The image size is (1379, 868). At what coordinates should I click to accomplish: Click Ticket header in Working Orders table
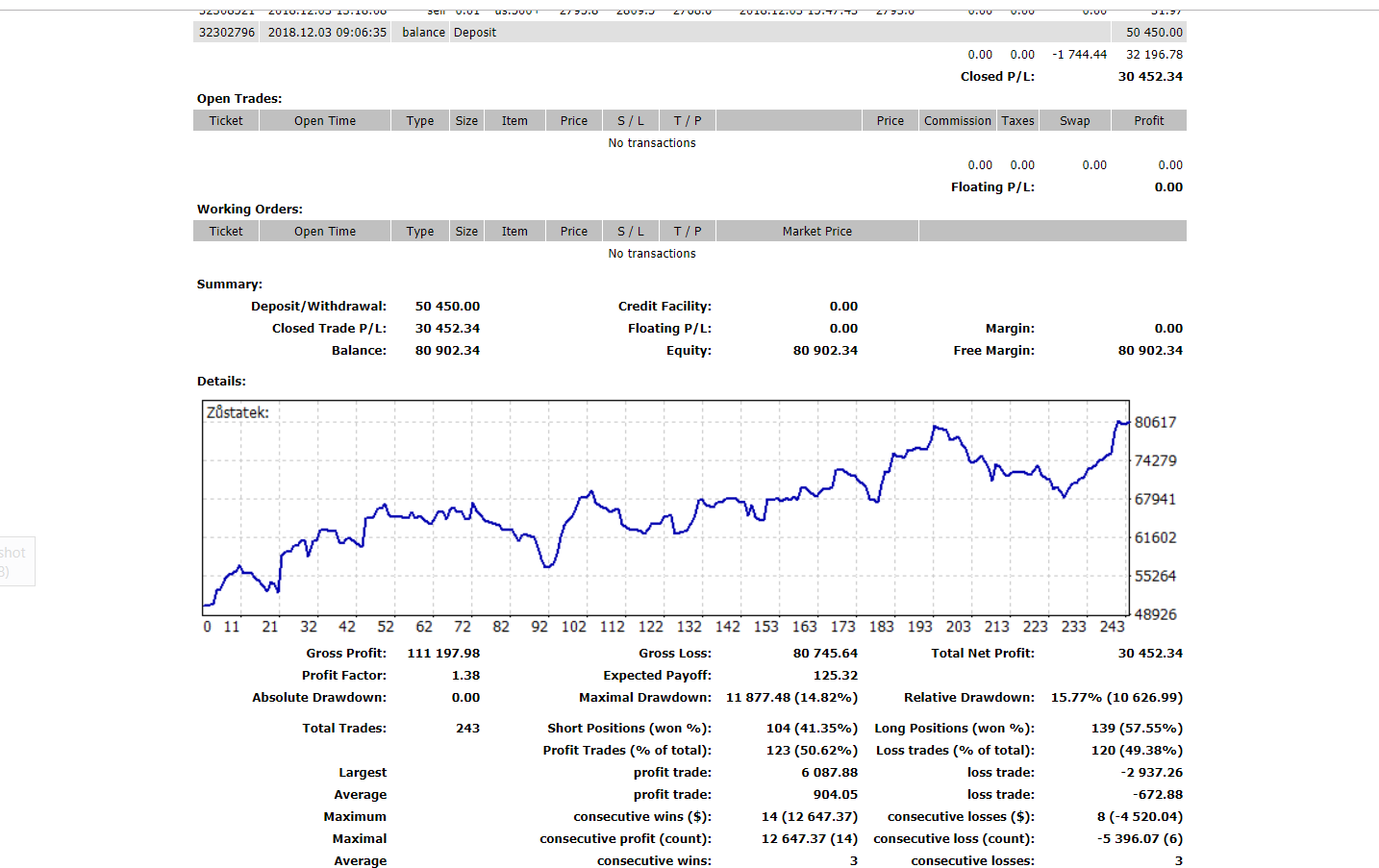point(226,232)
